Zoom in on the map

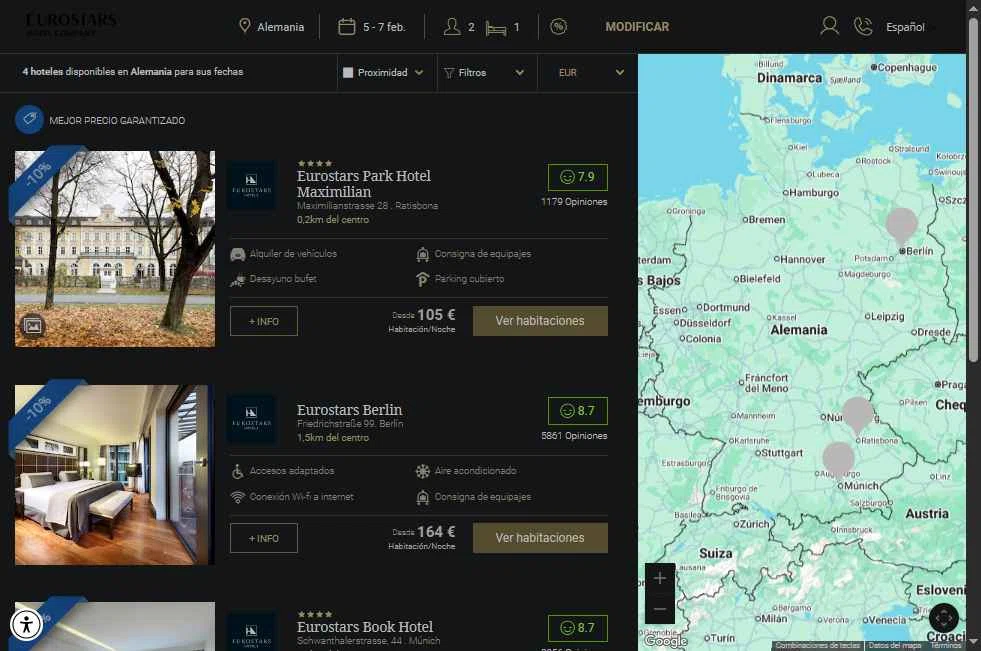click(x=659, y=578)
